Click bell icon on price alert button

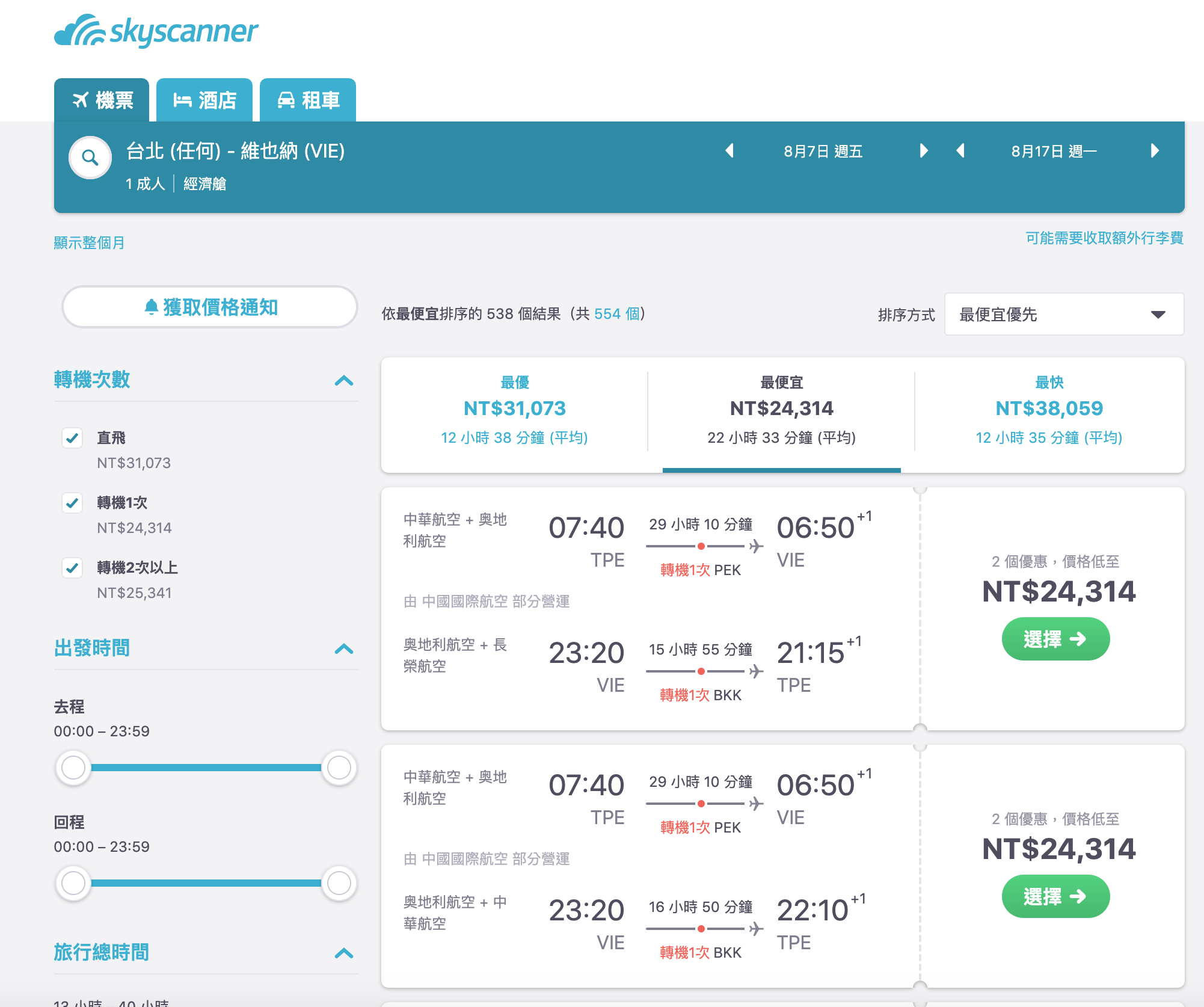(x=151, y=307)
